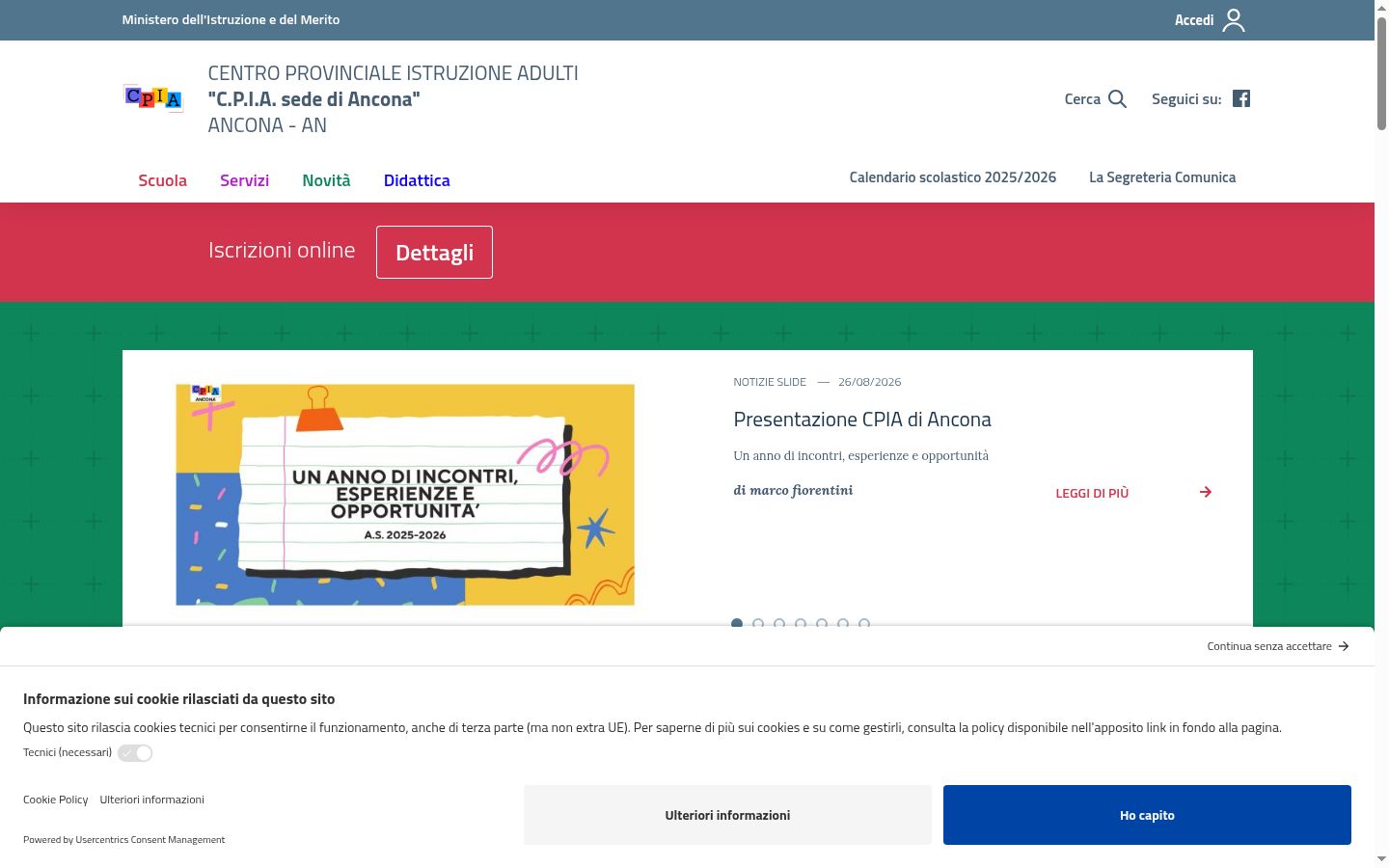Open Presentazione CPIA di Ancona headline
1389x868 pixels.
862,420
